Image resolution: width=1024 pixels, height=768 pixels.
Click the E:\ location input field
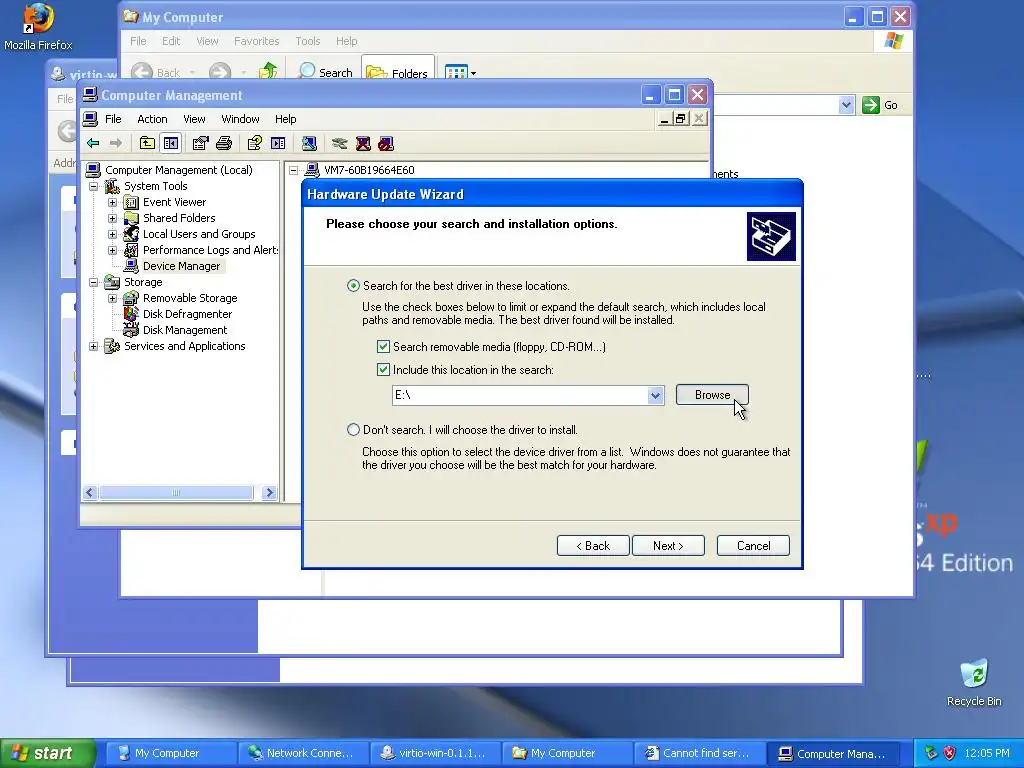click(x=520, y=395)
